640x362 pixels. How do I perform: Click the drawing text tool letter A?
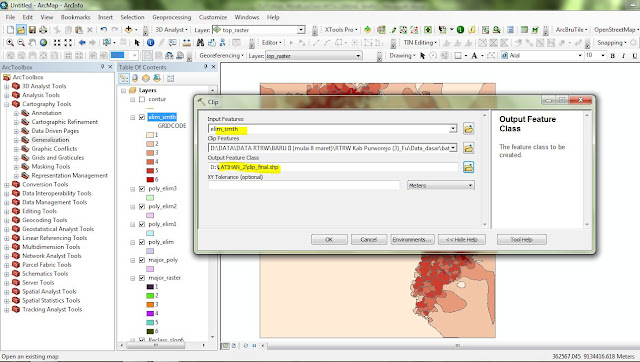(x=474, y=56)
